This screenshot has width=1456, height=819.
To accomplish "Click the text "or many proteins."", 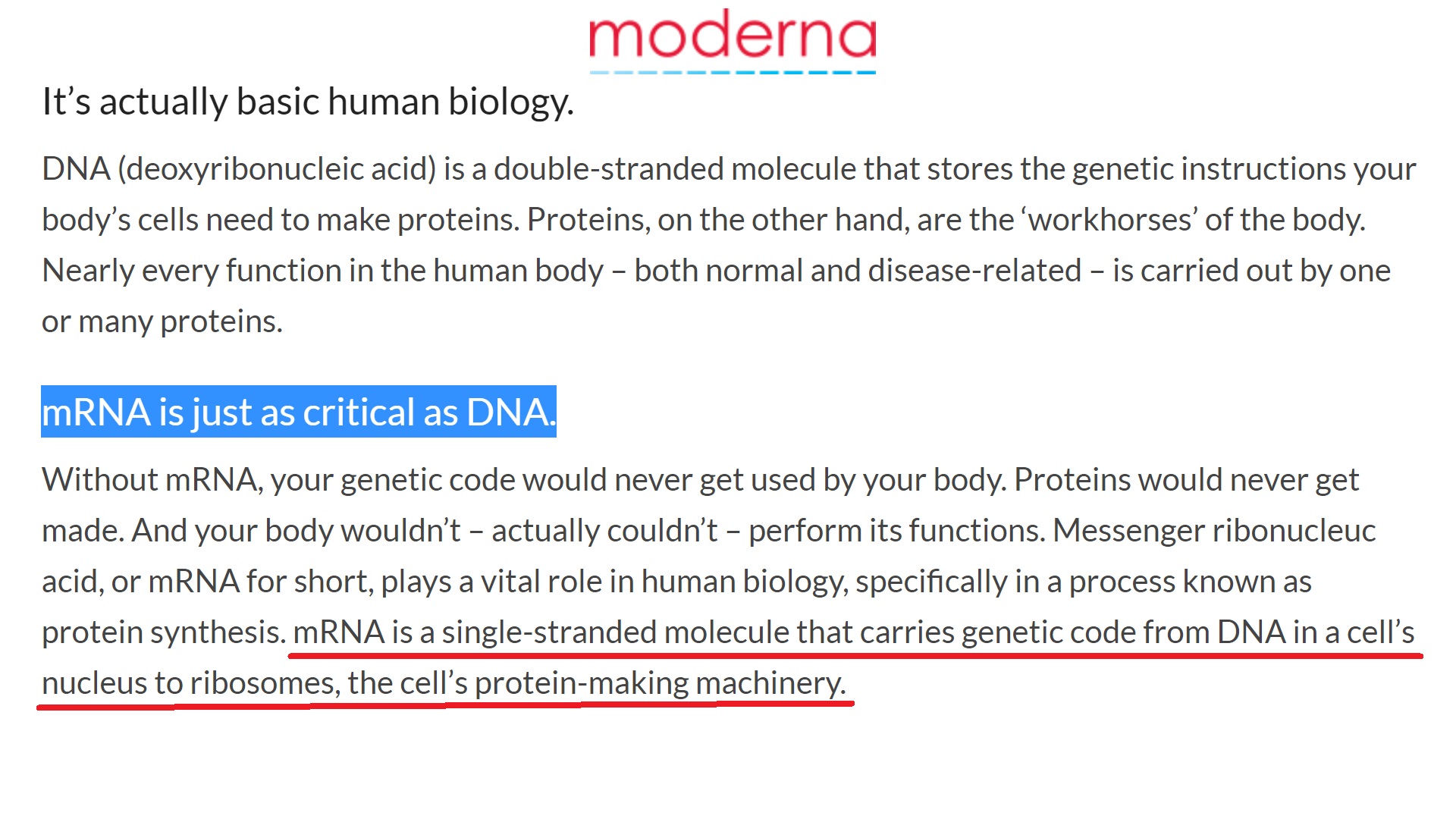I will 162,322.
